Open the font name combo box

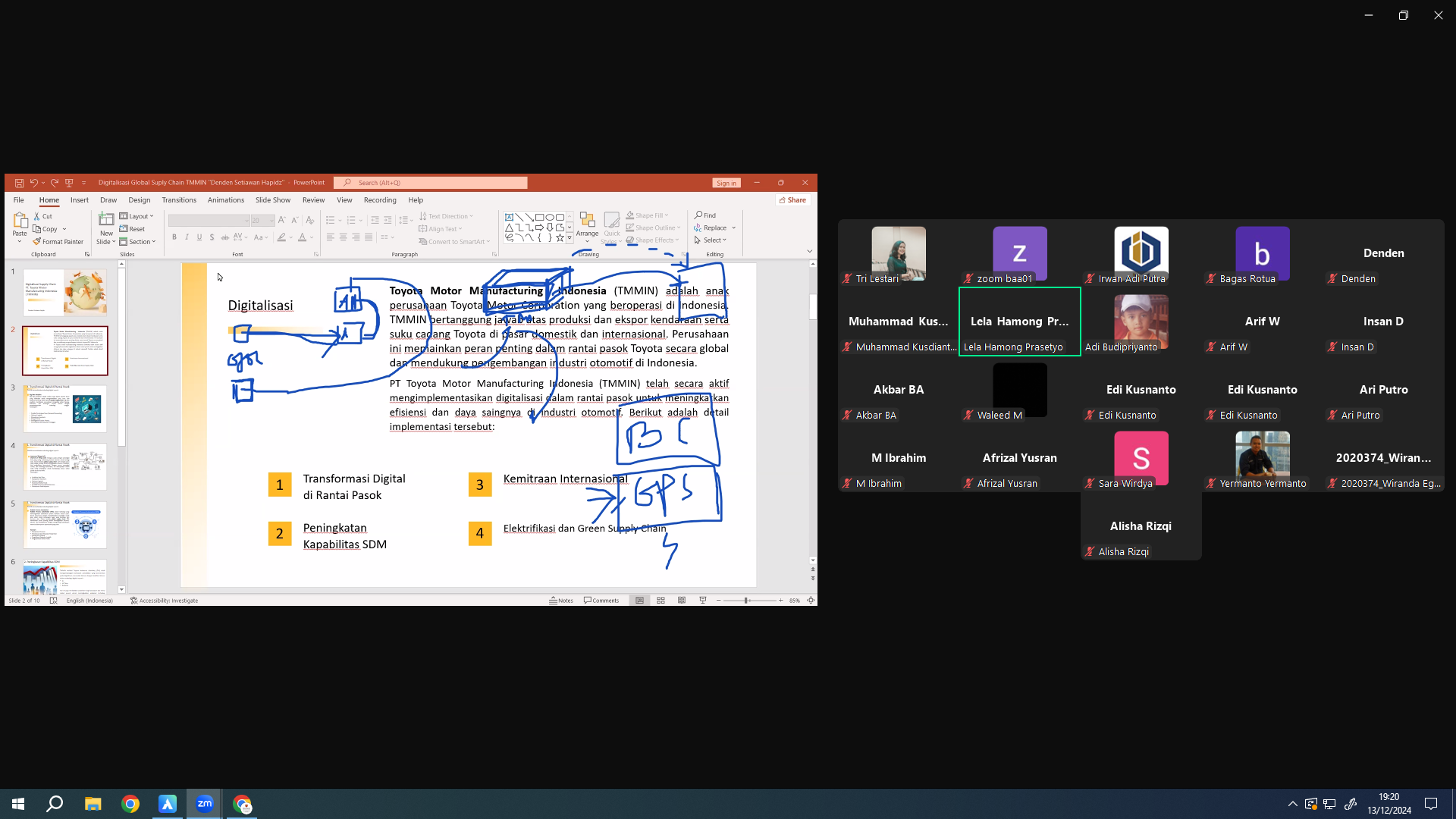[209, 221]
